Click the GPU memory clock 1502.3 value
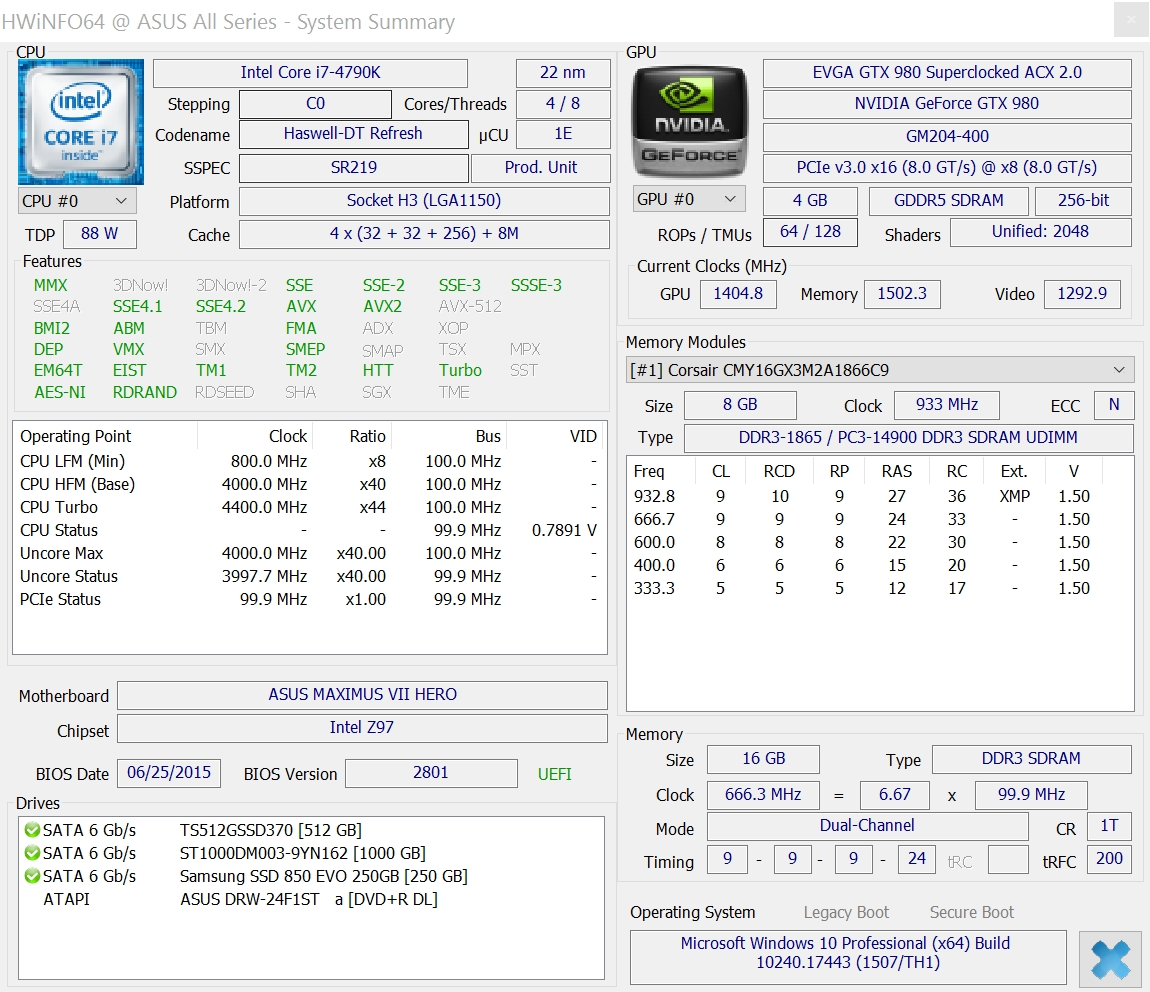This screenshot has width=1150, height=992. pyautogui.click(x=902, y=294)
